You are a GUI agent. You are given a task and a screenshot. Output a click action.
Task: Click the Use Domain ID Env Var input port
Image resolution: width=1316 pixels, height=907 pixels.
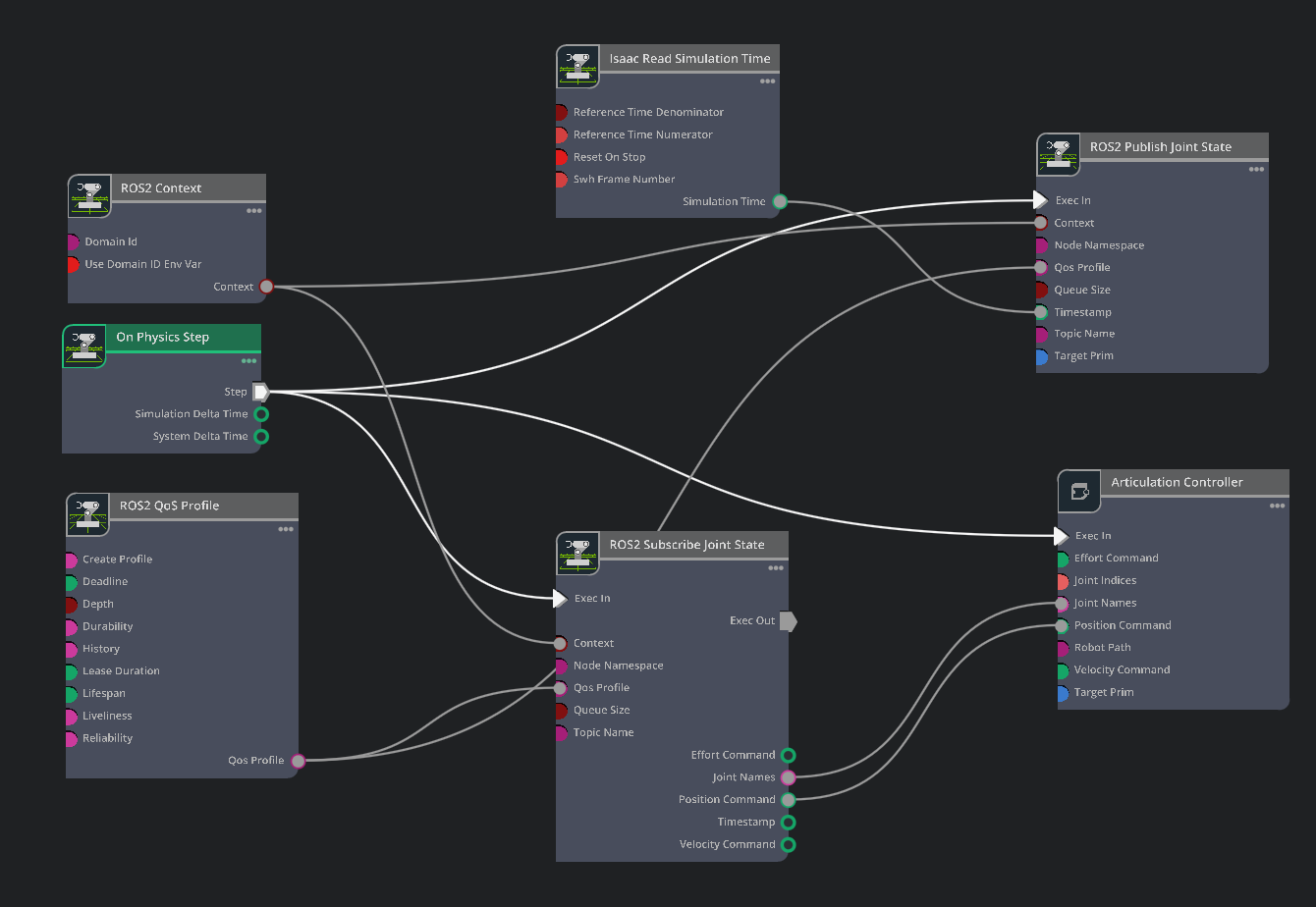[73, 264]
